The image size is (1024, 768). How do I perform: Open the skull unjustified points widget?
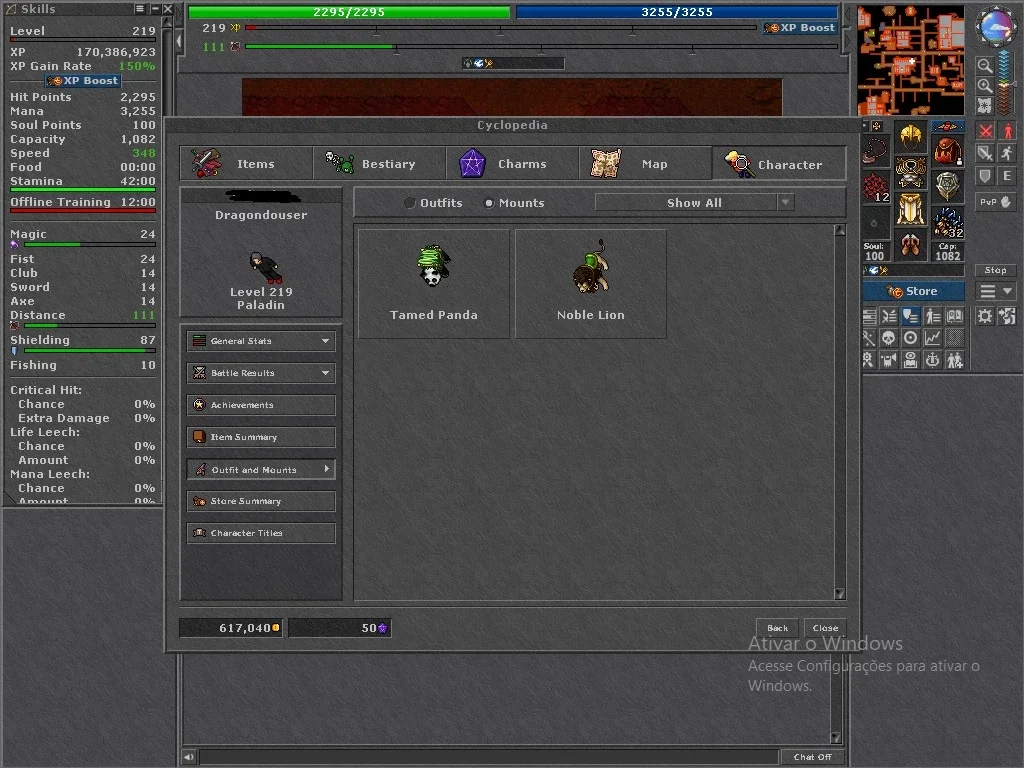(x=889, y=338)
